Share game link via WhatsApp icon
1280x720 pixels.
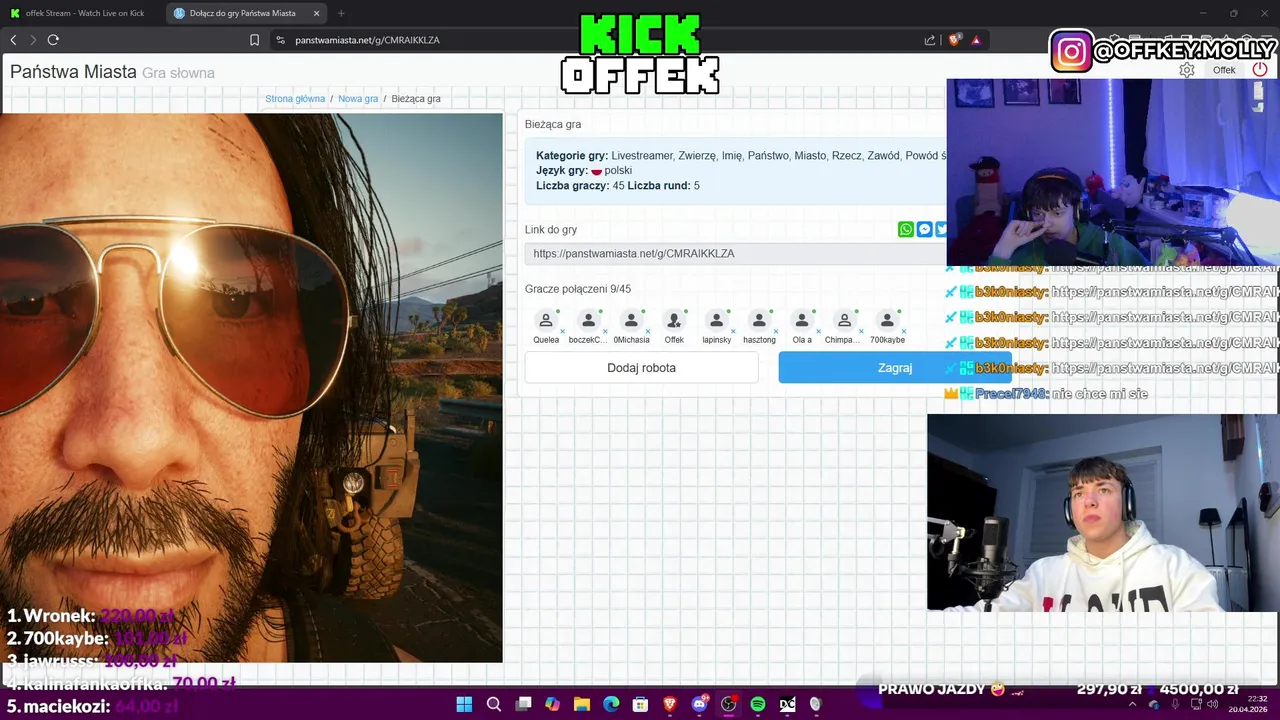point(906,230)
